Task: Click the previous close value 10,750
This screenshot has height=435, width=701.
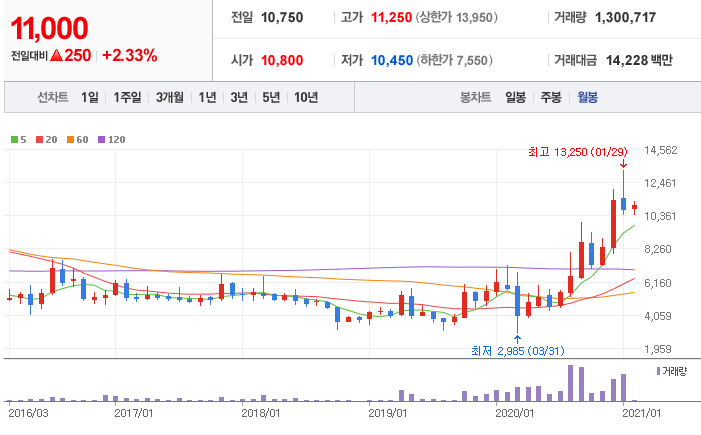Action: tap(282, 17)
